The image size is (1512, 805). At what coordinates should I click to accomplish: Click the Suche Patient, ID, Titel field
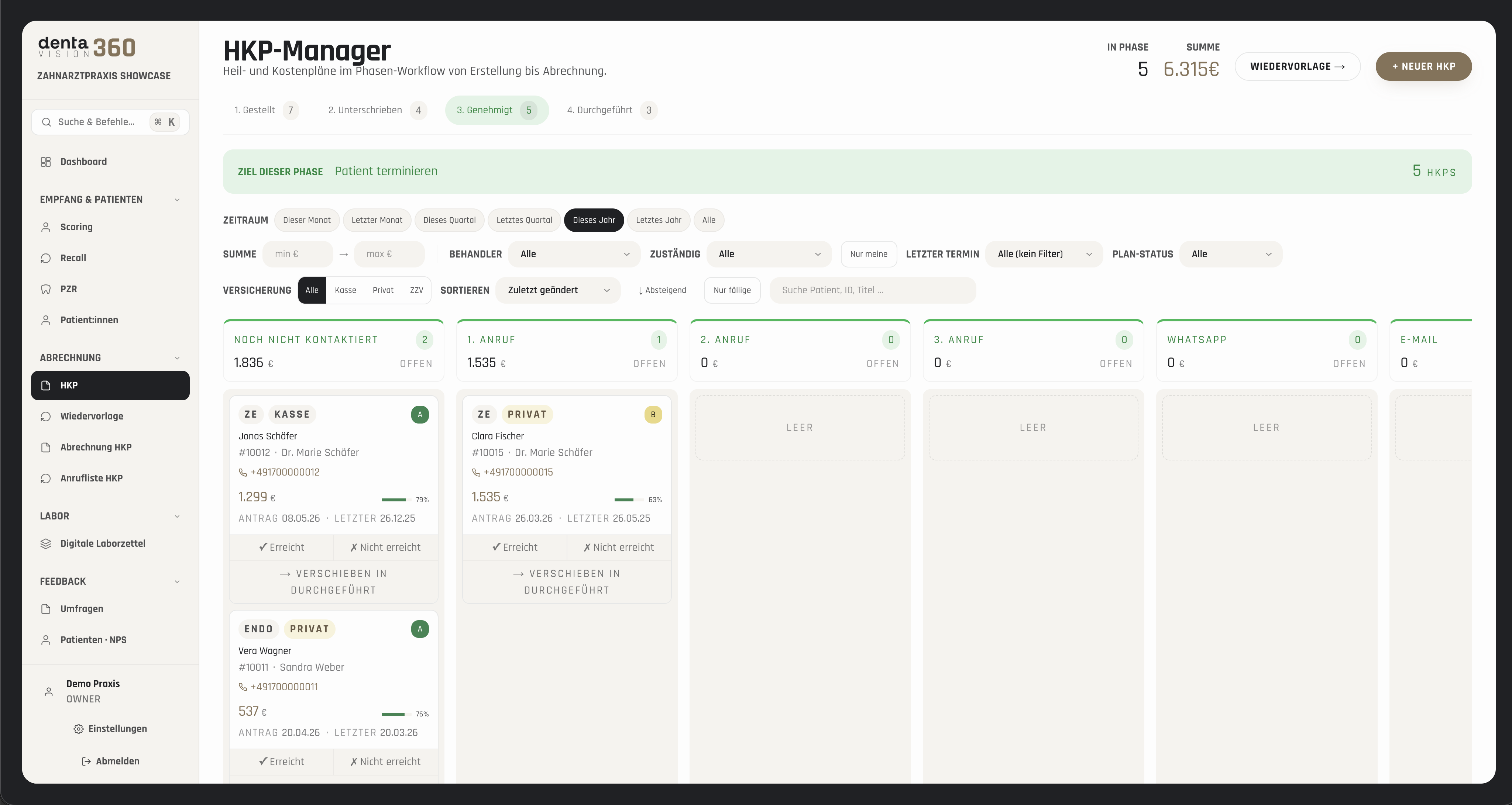tap(872, 290)
